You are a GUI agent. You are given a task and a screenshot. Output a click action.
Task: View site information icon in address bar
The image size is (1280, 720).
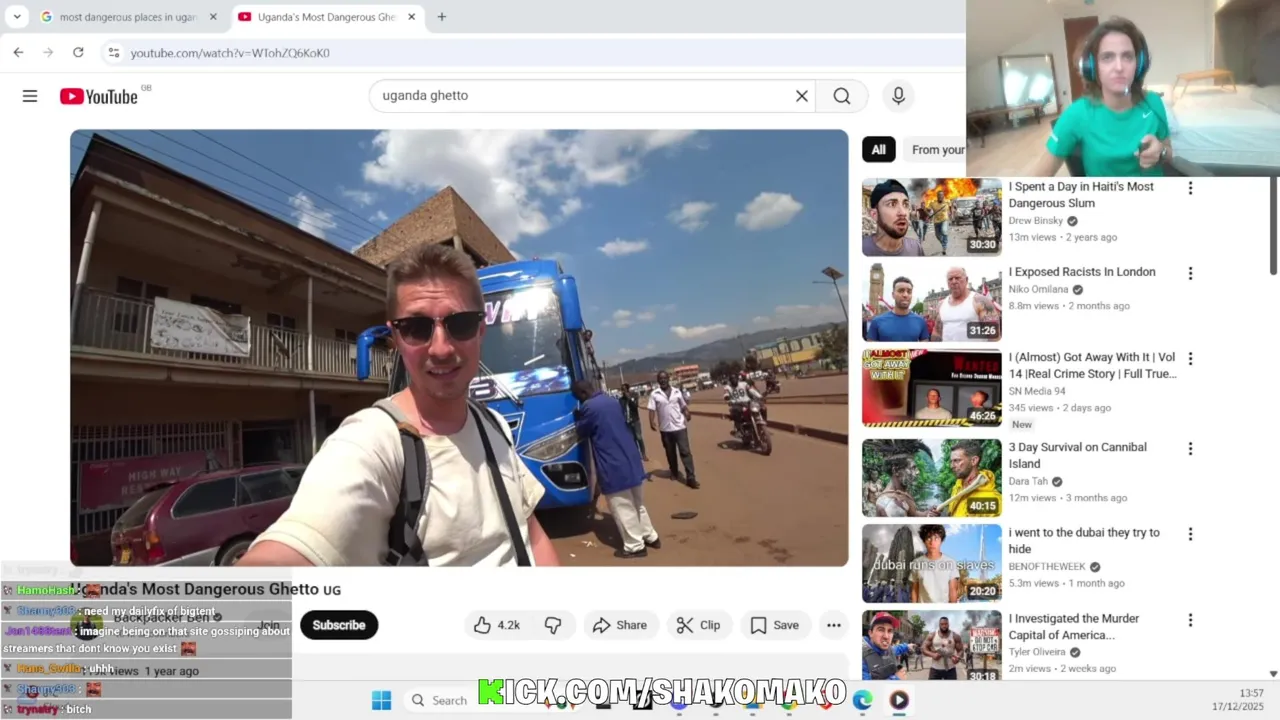click(114, 52)
